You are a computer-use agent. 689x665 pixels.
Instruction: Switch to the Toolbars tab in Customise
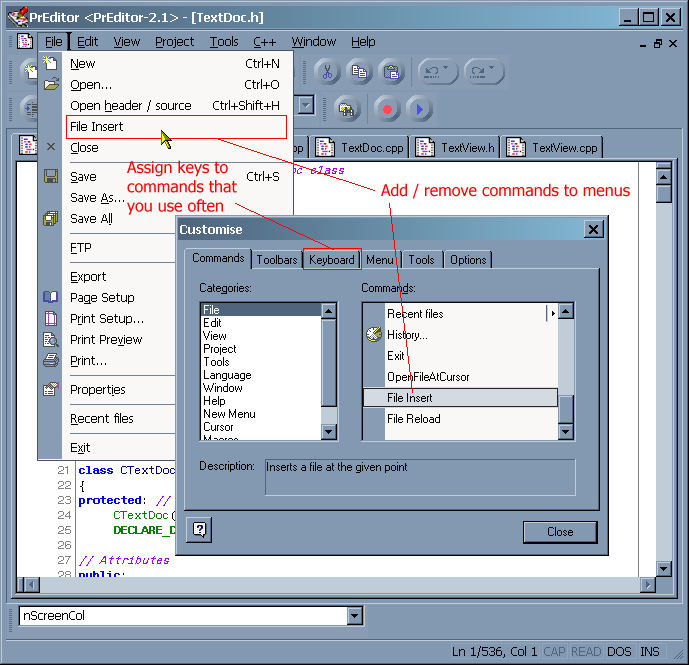pos(277,260)
